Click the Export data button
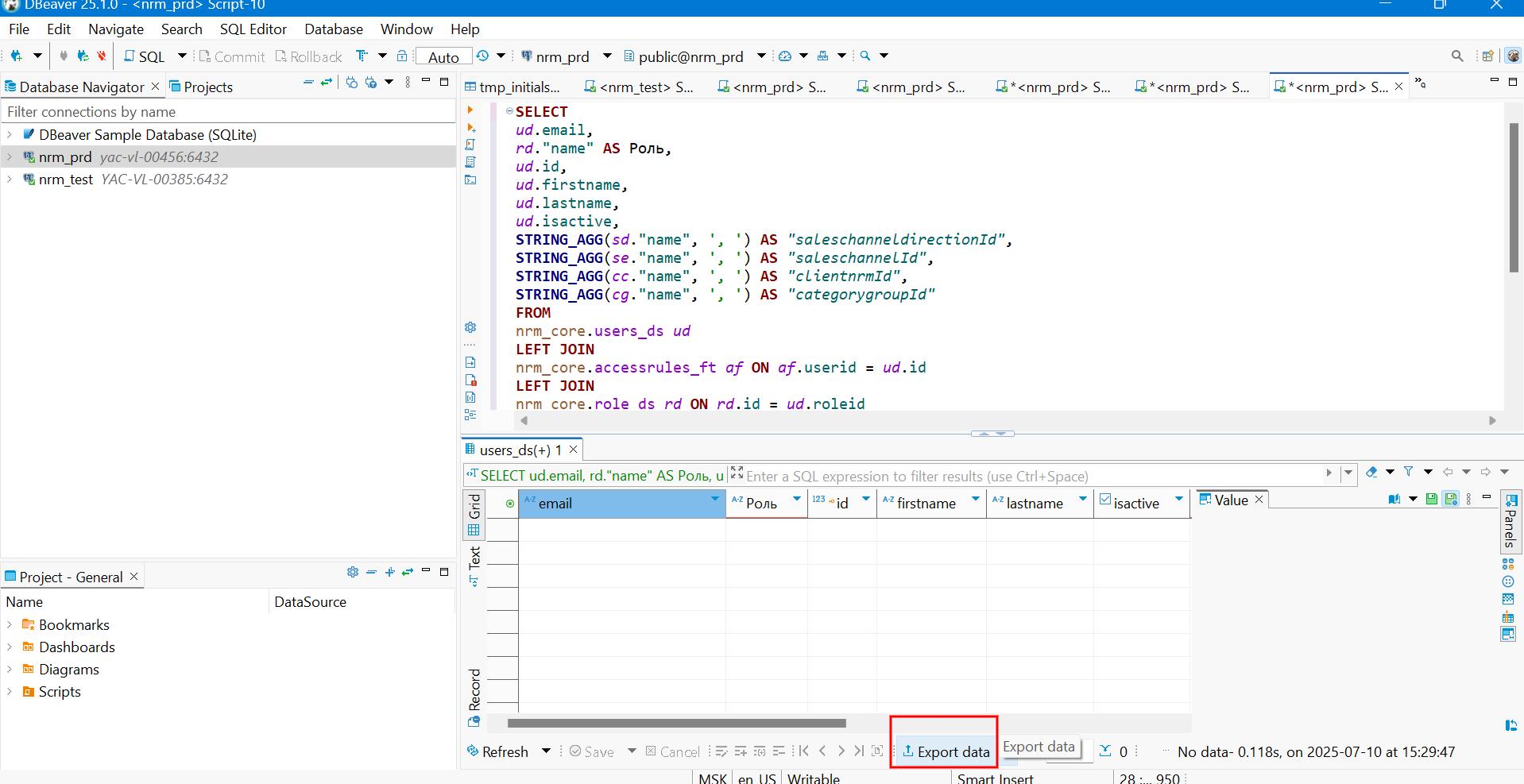 (x=945, y=751)
